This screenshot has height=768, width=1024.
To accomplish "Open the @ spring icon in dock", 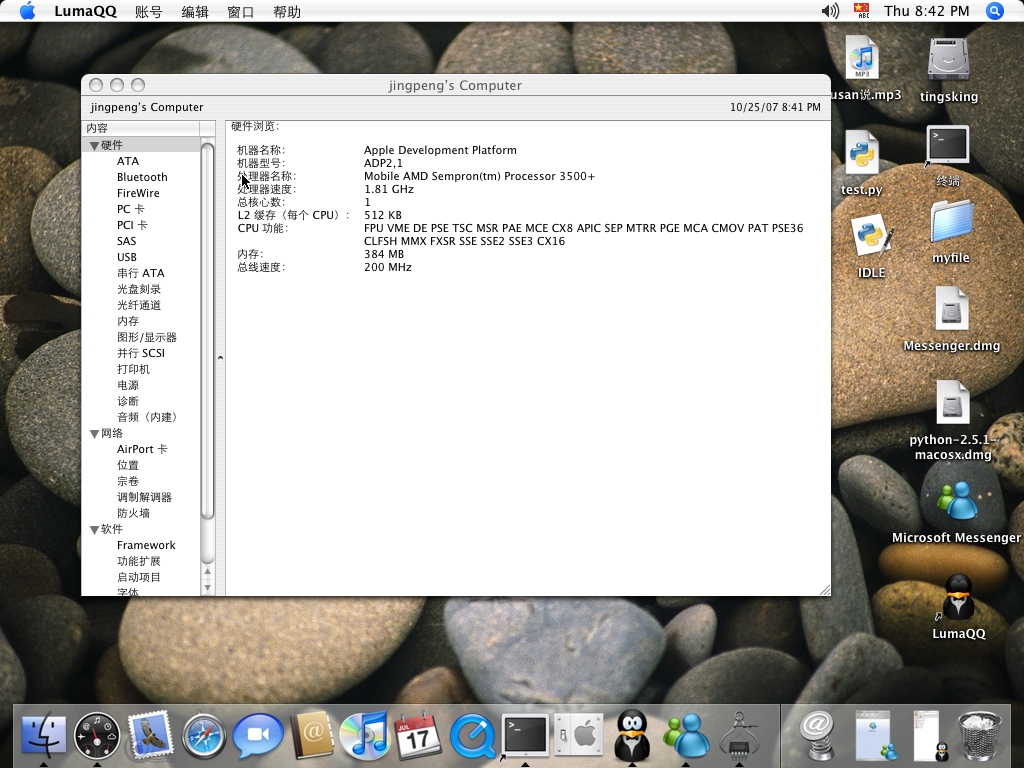I will click(816, 736).
